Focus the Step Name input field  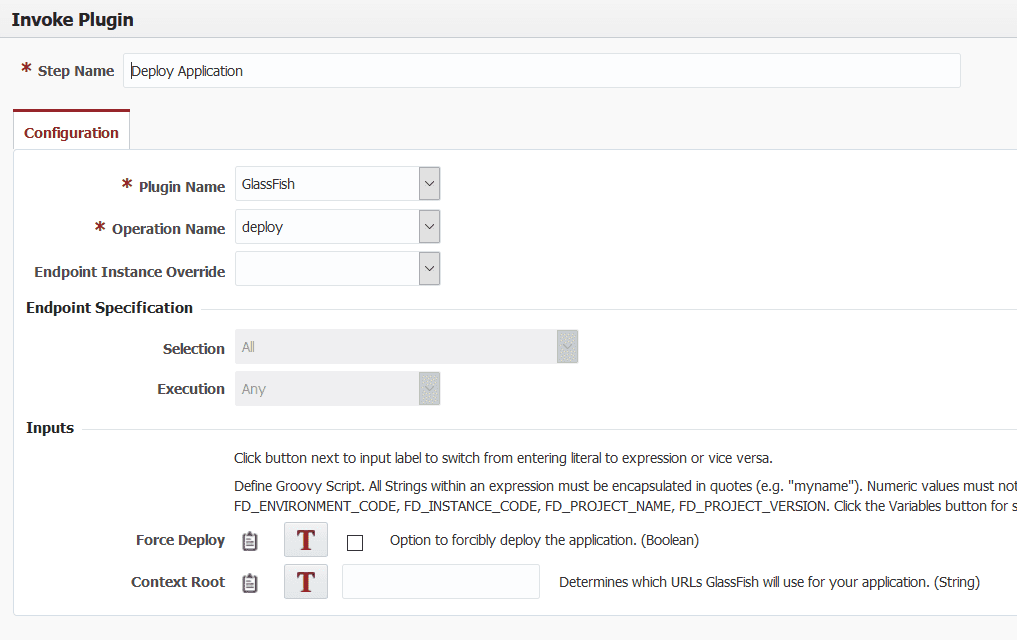pos(542,71)
